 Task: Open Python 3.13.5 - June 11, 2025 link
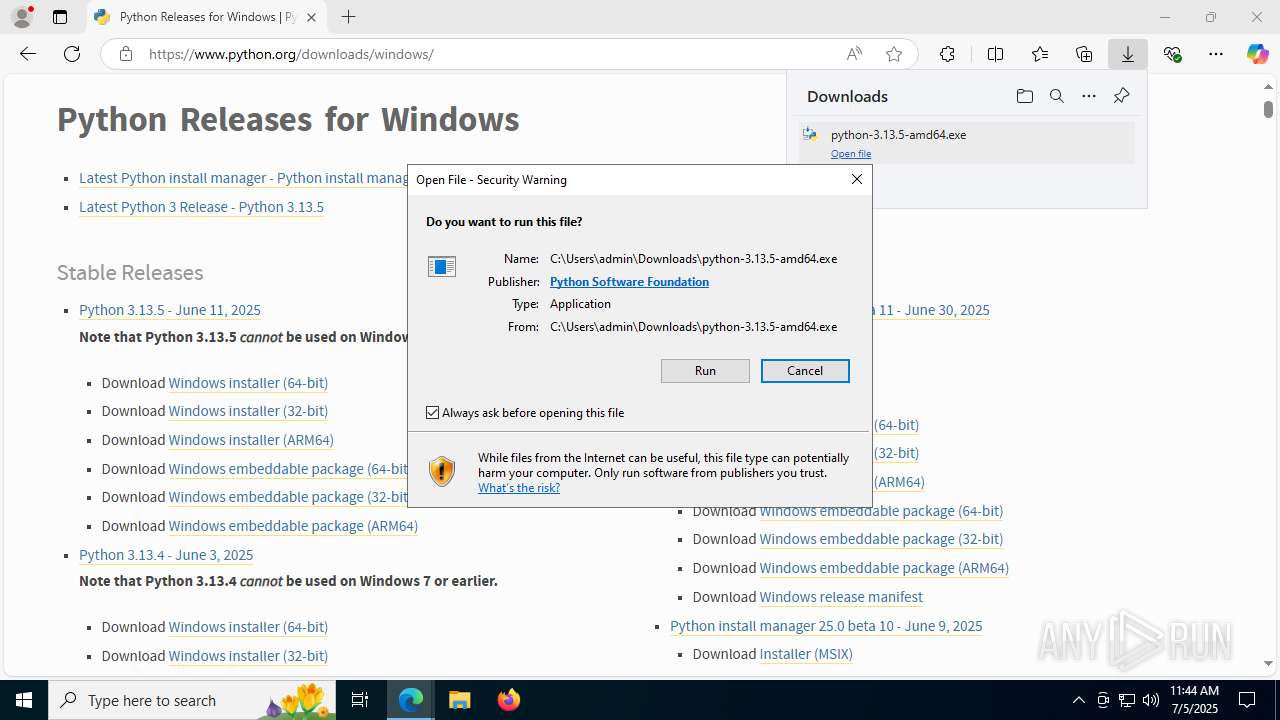coord(170,310)
